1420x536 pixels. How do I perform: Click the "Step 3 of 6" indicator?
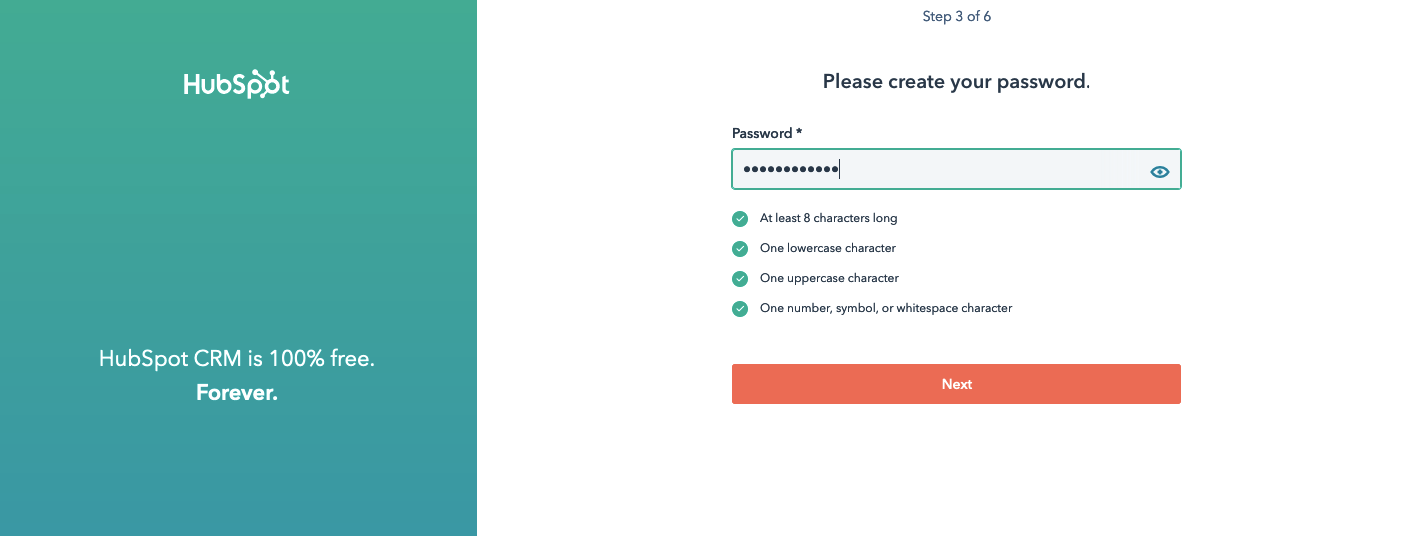(x=956, y=16)
